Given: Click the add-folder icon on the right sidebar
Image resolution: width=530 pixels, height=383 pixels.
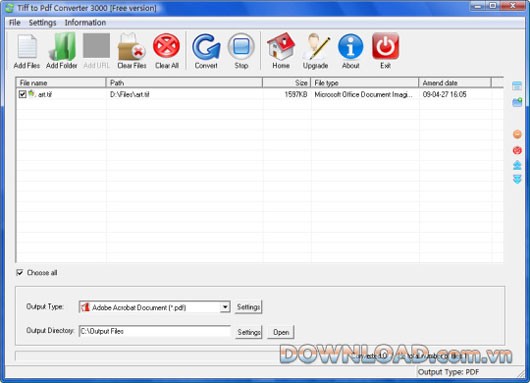Looking at the screenshot, I should (x=517, y=102).
